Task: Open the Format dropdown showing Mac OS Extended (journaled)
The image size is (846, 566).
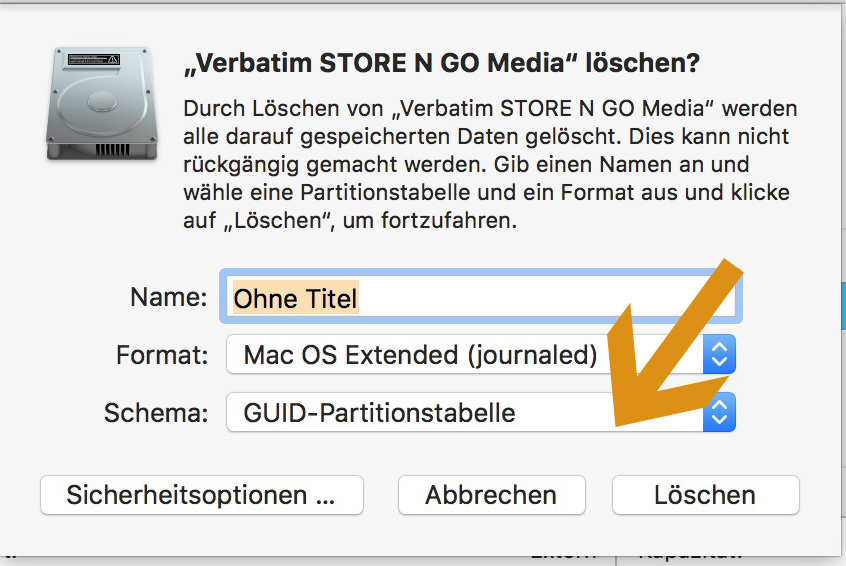Action: (x=481, y=354)
